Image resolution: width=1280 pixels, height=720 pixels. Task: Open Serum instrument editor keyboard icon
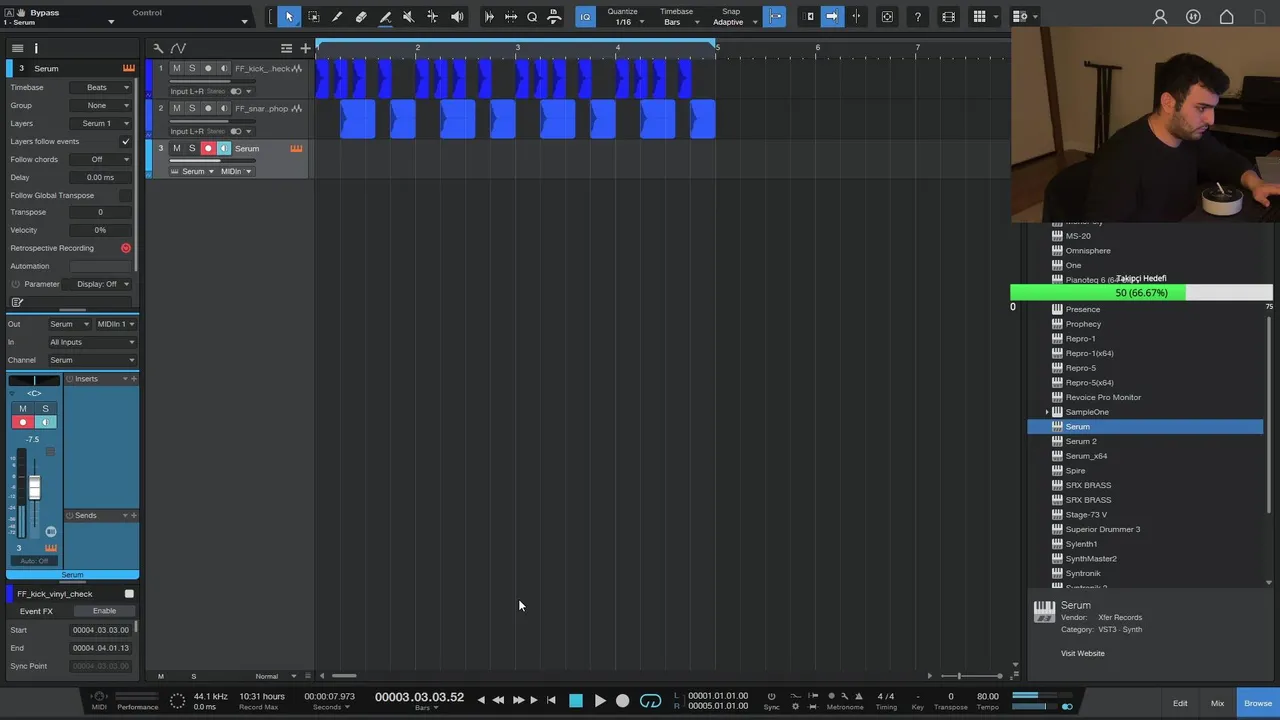(296, 148)
